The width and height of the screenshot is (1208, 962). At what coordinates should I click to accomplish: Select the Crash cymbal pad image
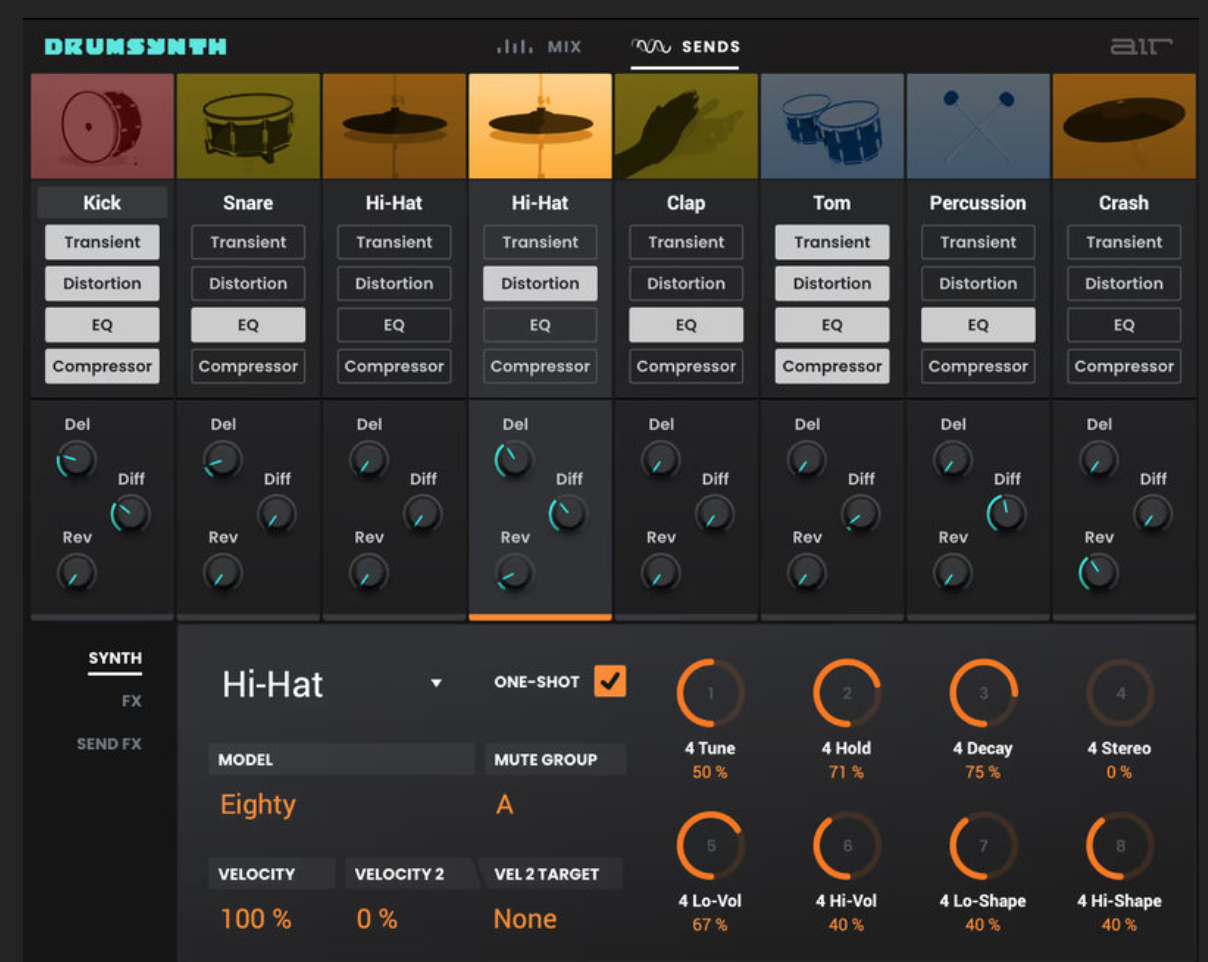pyautogui.click(x=1124, y=126)
